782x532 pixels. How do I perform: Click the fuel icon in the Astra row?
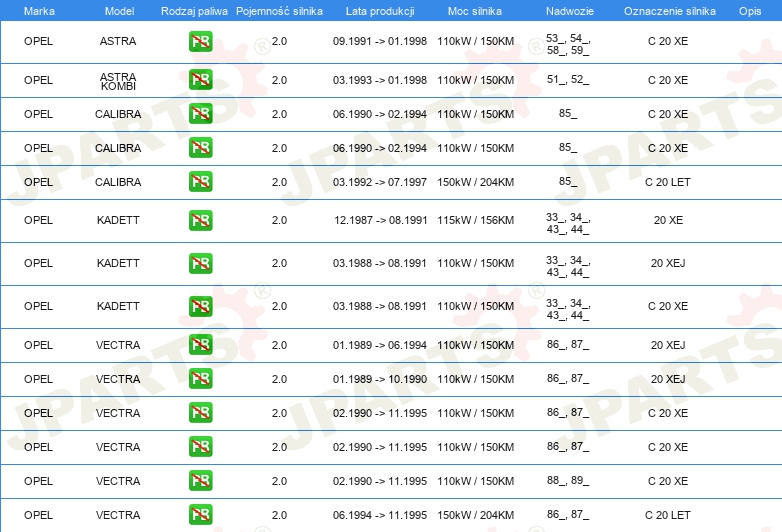[x=200, y=41]
